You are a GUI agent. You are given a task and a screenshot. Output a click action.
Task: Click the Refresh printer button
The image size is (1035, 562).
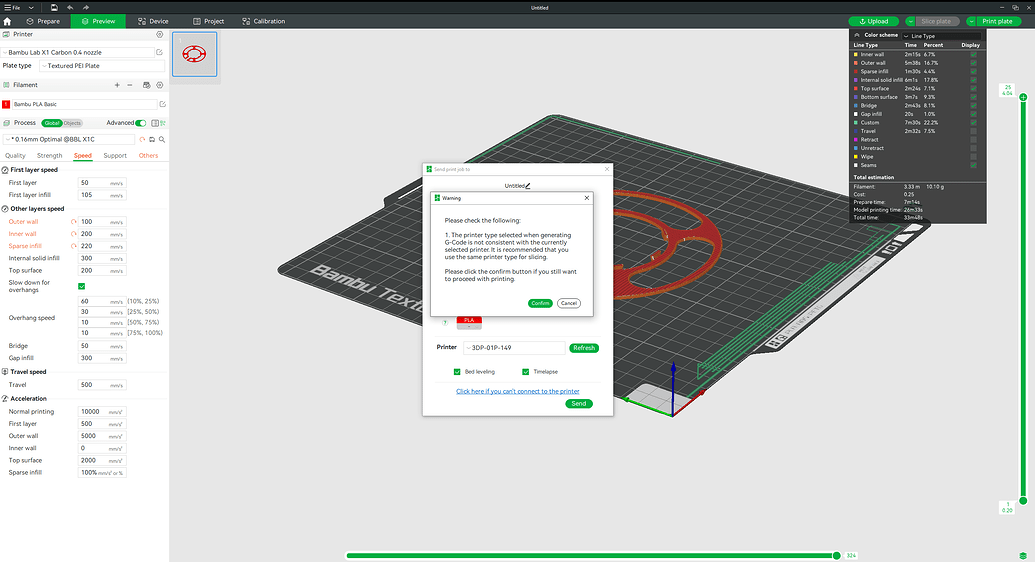584,348
